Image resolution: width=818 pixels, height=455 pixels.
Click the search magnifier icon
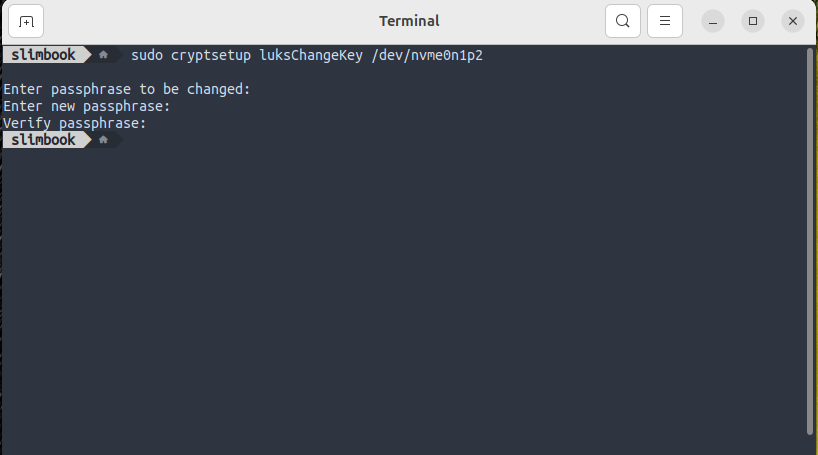(623, 21)
